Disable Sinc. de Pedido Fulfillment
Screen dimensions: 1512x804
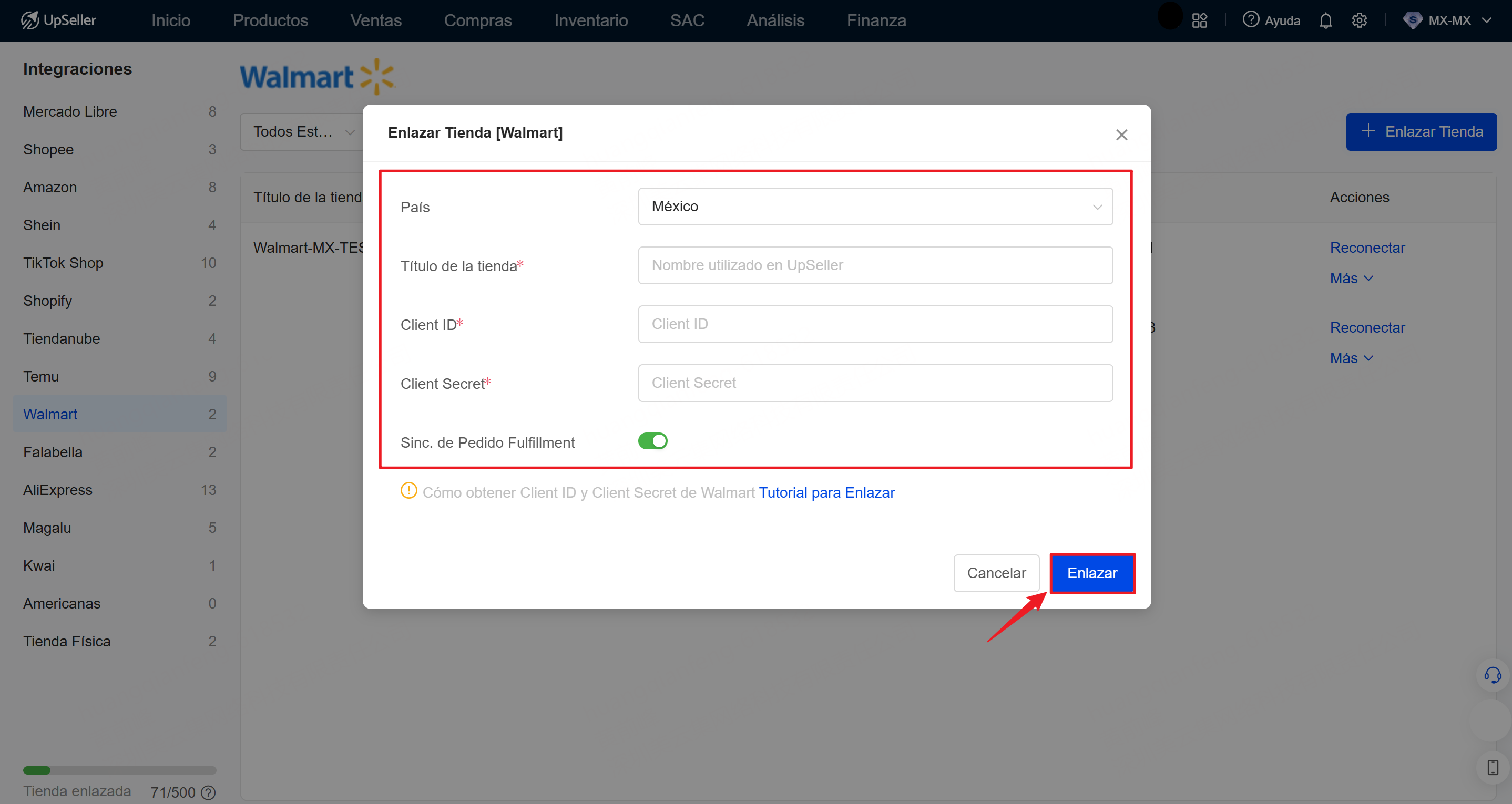653,441
